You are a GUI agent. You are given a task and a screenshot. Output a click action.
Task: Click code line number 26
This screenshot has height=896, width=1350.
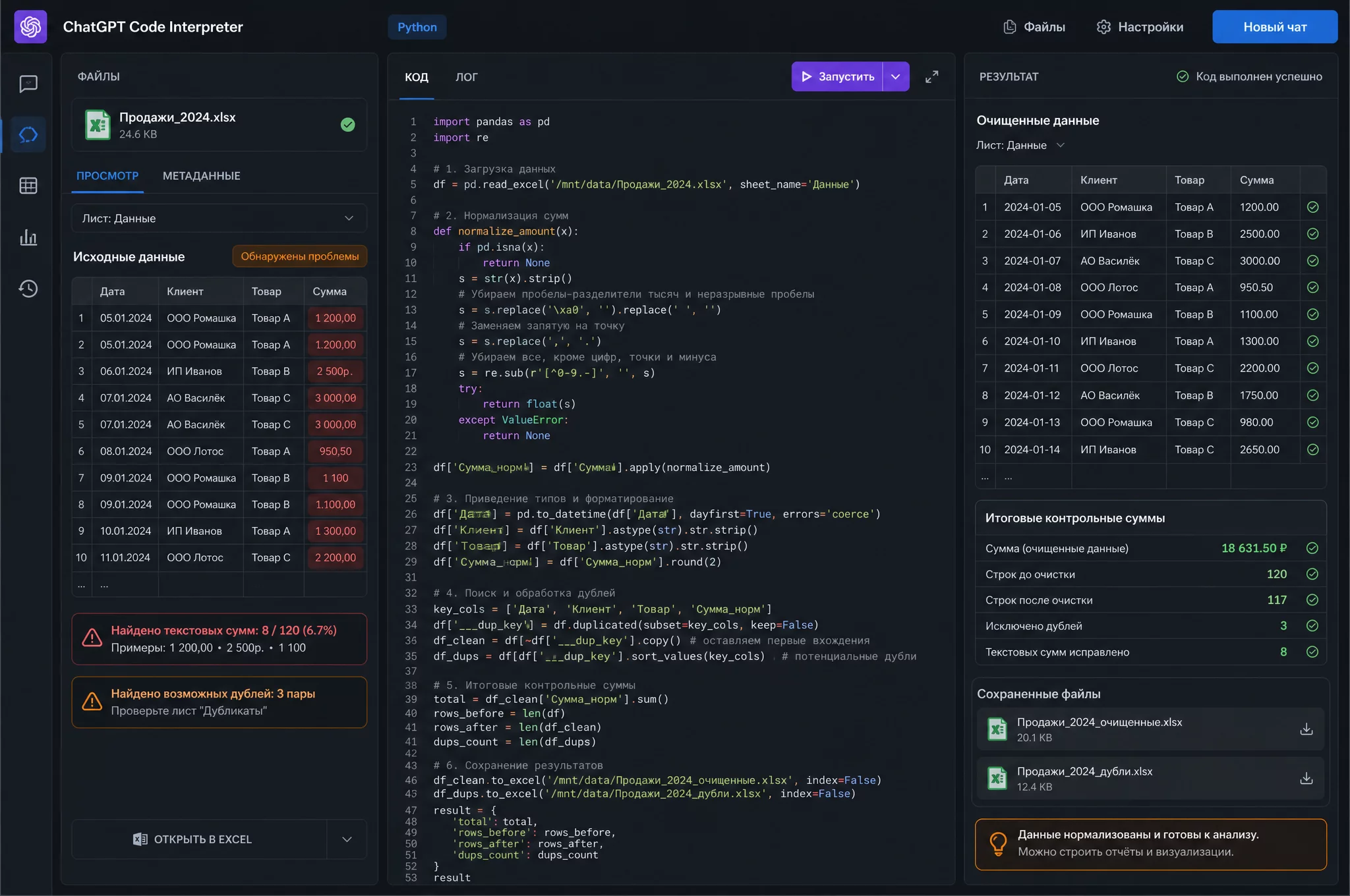point(411,514)
